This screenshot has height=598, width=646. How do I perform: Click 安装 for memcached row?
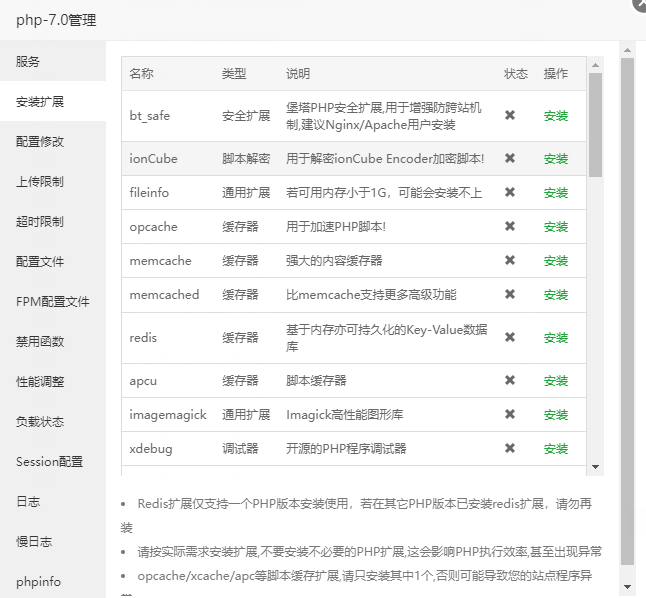point(556,295)
